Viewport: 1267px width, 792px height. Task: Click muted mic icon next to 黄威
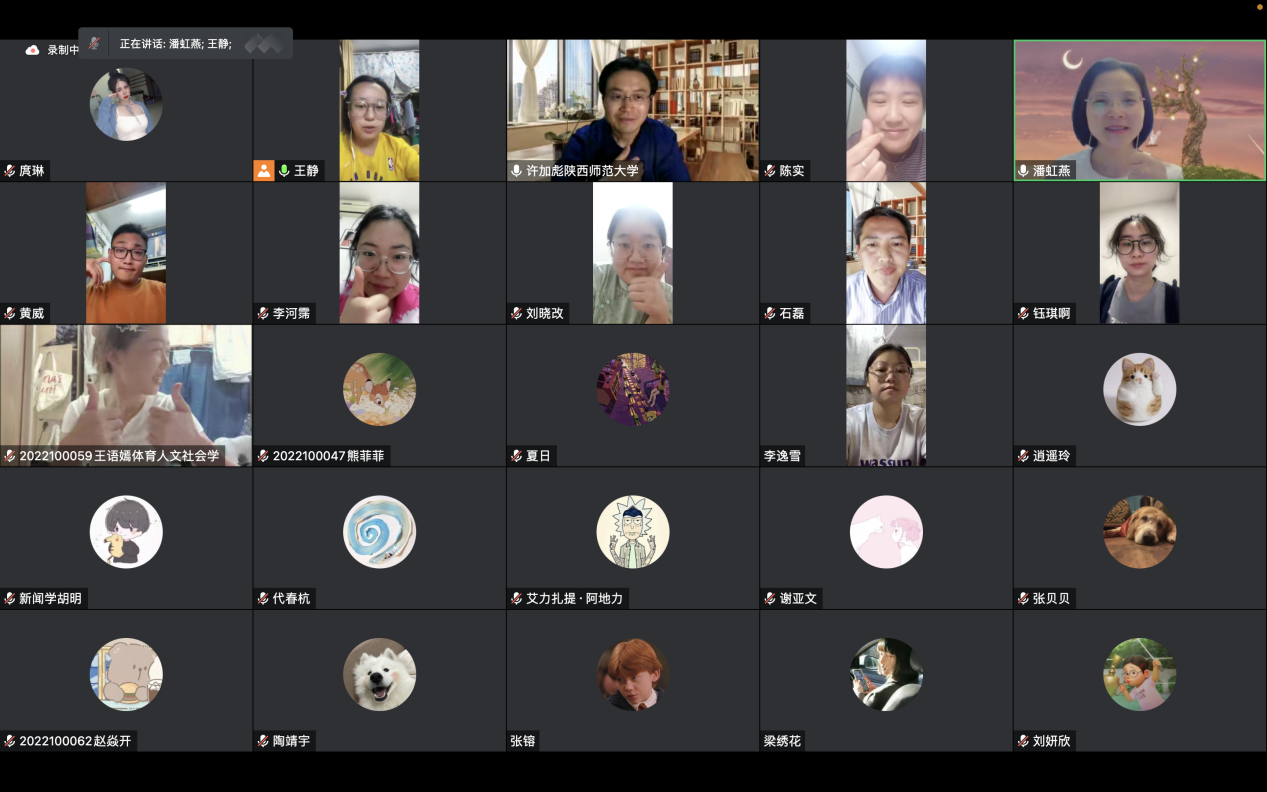(10, 313)
